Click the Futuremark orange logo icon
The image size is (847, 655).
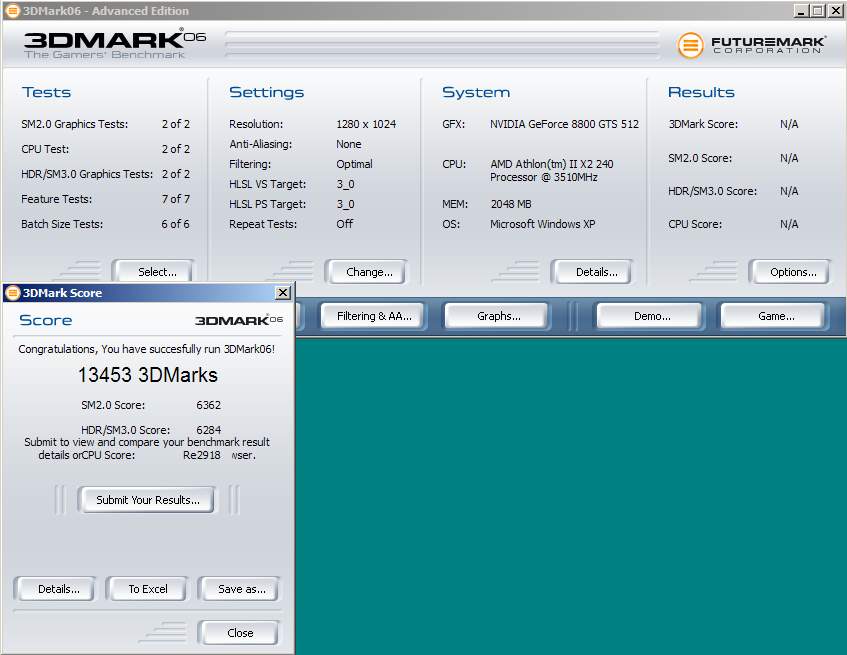pos(690,45)
